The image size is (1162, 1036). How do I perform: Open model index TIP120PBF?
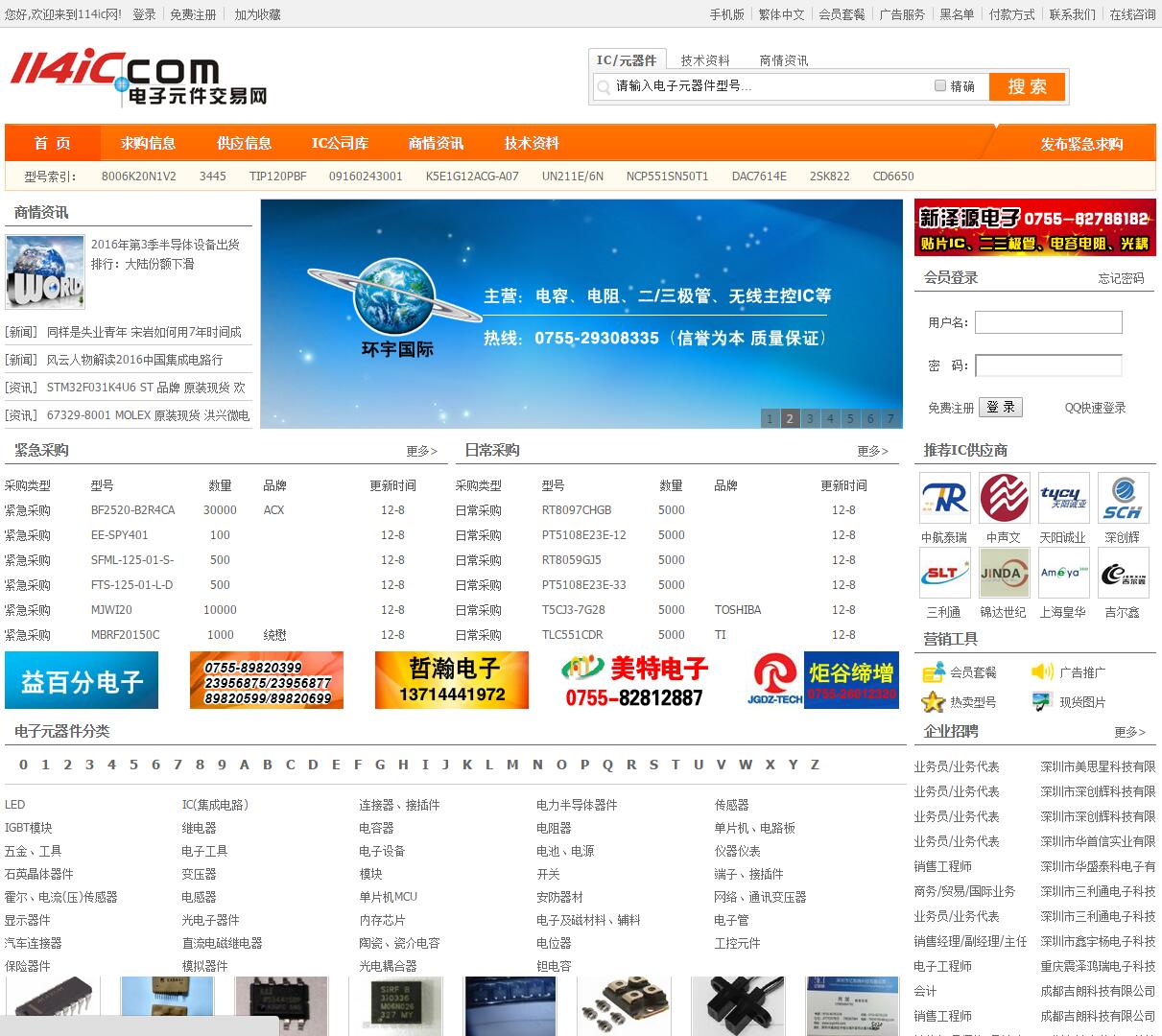[278, 177]
